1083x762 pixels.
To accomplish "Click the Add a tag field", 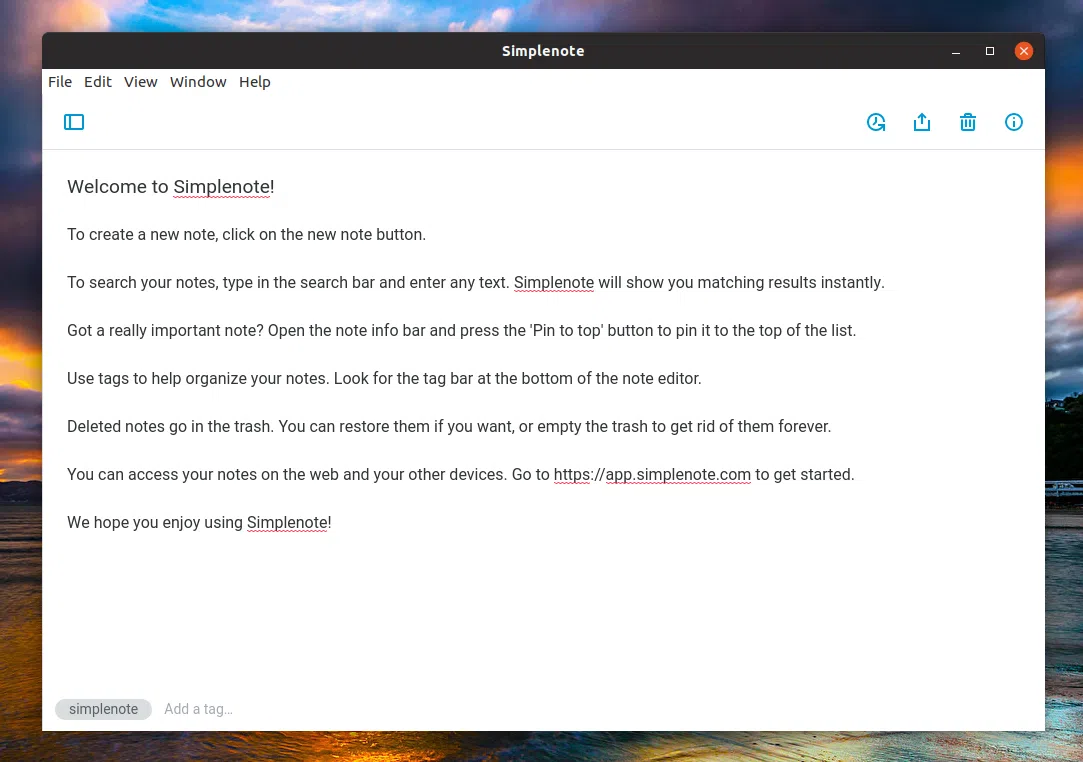I will pos(198,709).
